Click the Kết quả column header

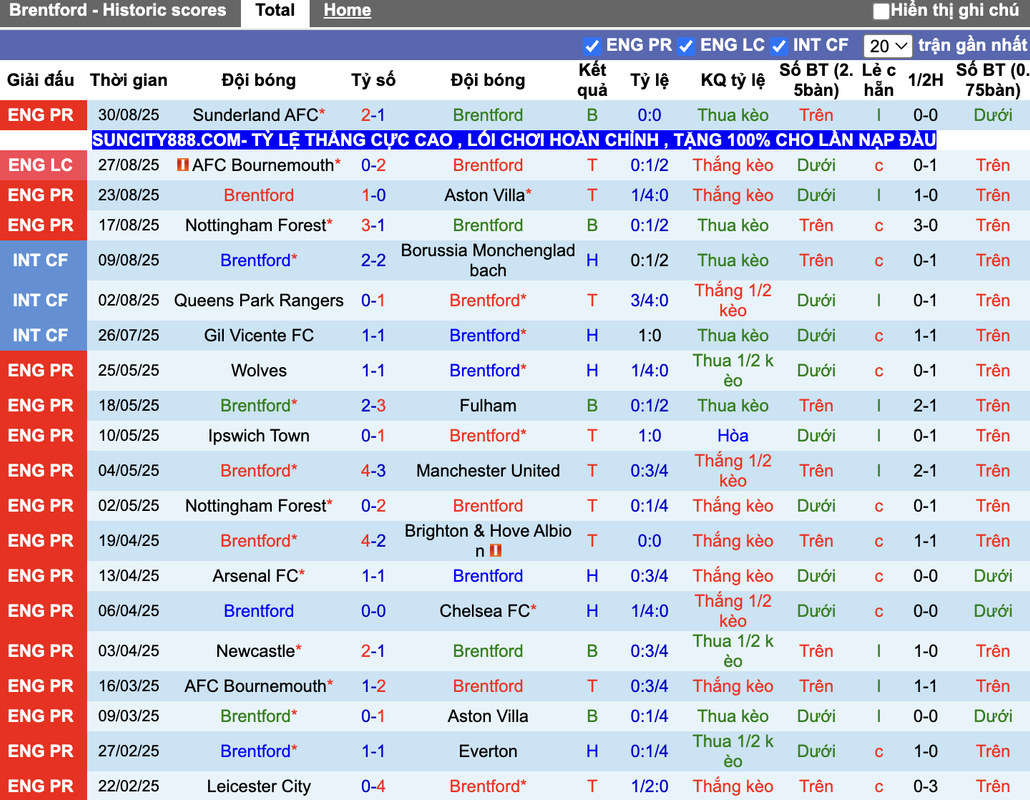[x=592, y=80]
